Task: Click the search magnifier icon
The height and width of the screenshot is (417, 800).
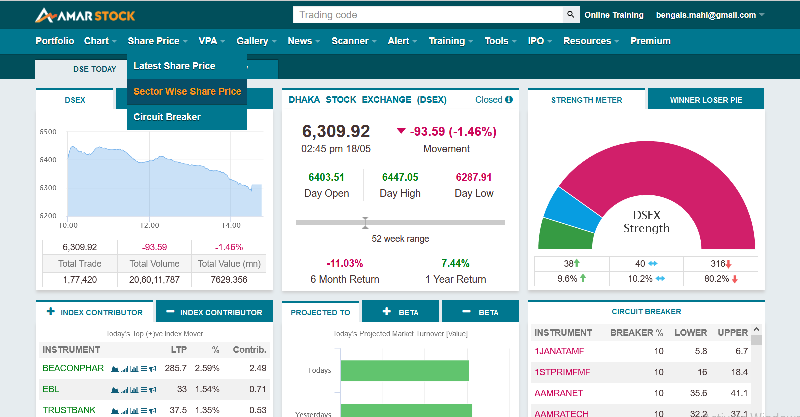Action: point(570,14)
